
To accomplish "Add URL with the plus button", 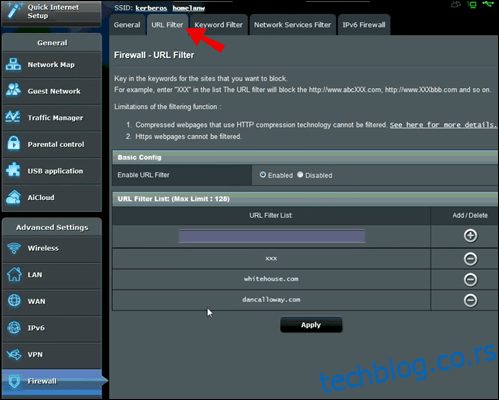I will click(470, 236).
